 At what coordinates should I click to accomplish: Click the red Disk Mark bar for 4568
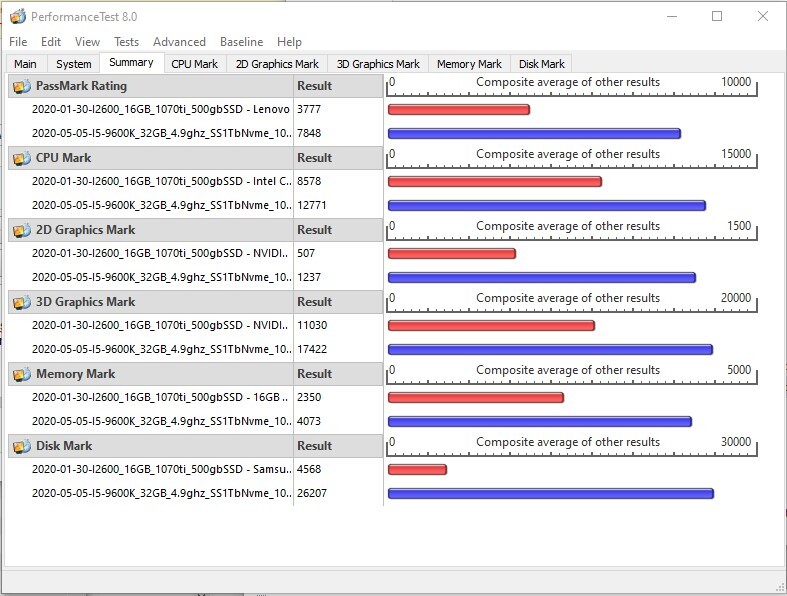click(417, 470)
